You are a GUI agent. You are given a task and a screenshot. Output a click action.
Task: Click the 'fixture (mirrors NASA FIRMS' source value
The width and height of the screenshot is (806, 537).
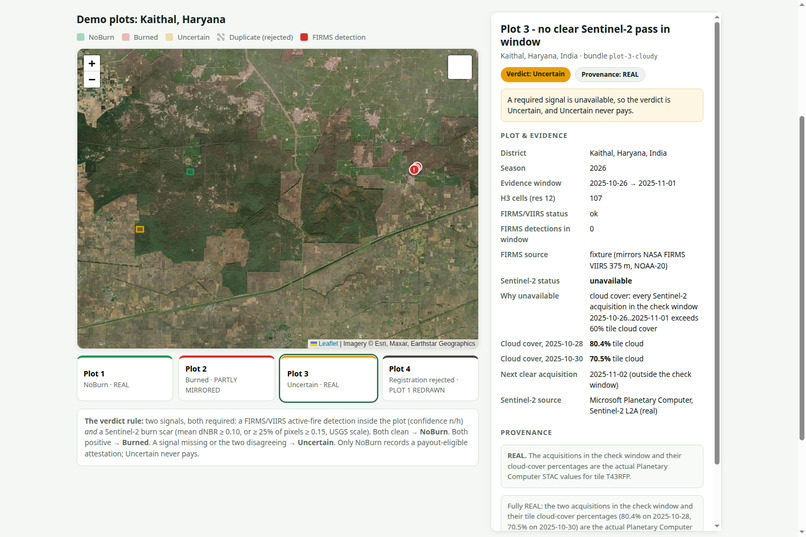(x=637, y=260)
